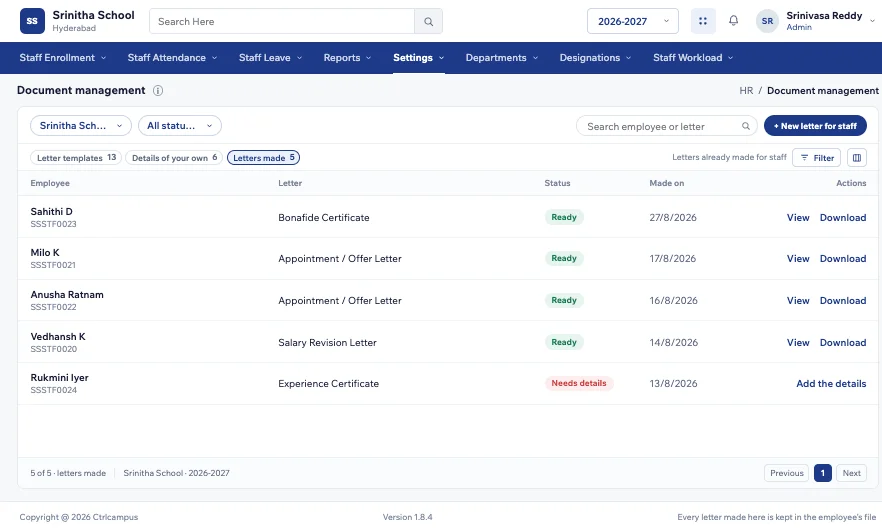View Sahithi D's Bonafide Certificate
This screenshot has width=882, height=532.
coord(798,218)
